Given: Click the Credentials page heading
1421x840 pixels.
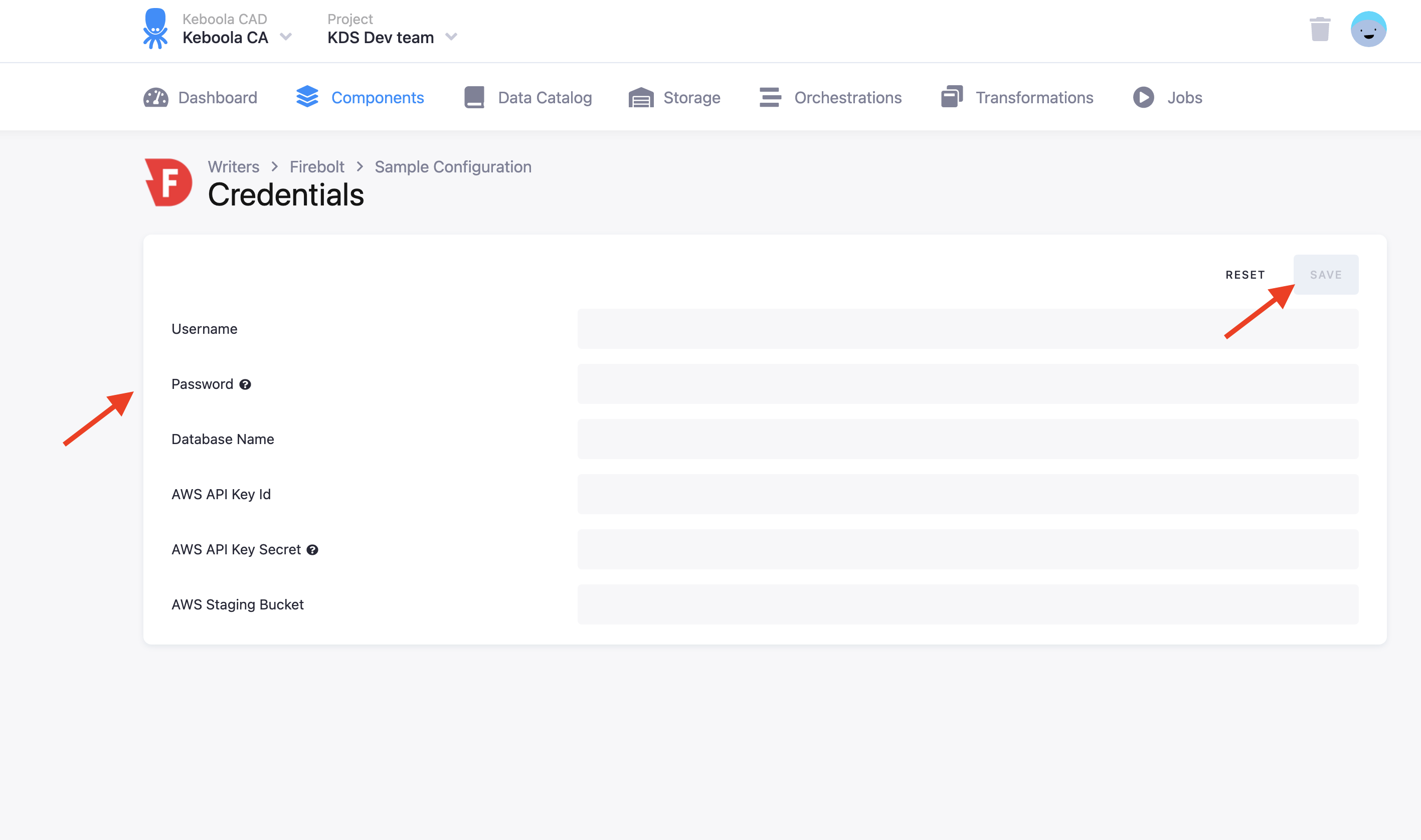Looking at the screenshot, I should (x=286, y=195).
